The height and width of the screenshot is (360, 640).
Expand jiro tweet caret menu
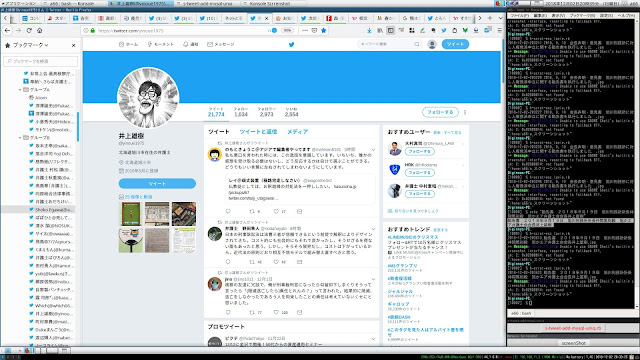click(x=373, y=280)
